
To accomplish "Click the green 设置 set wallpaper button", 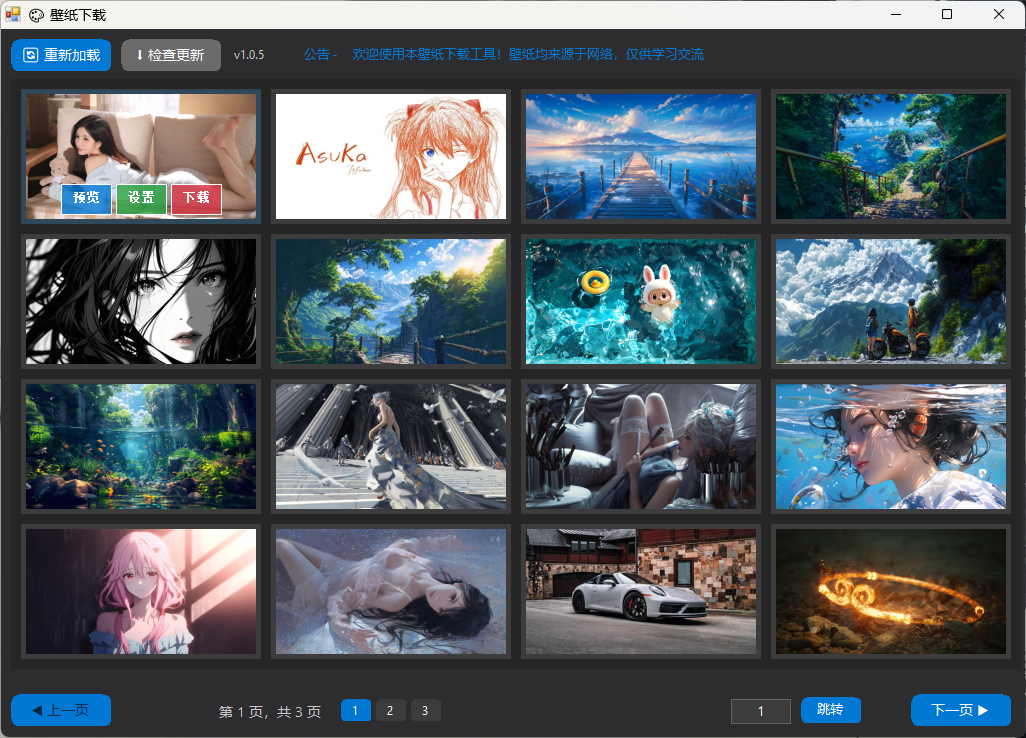I will (141, 199).
